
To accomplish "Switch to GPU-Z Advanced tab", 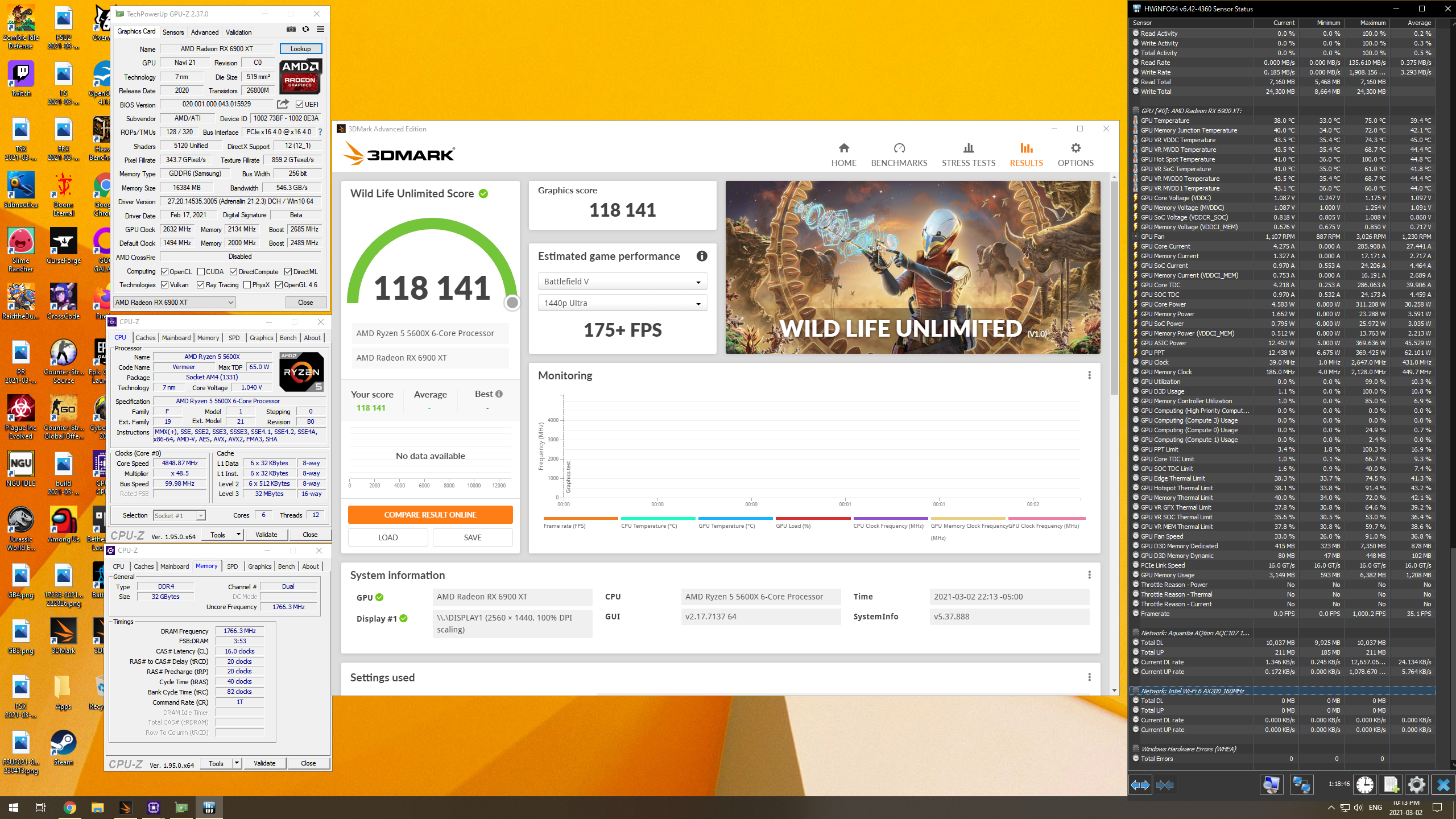I will point(204,32).
